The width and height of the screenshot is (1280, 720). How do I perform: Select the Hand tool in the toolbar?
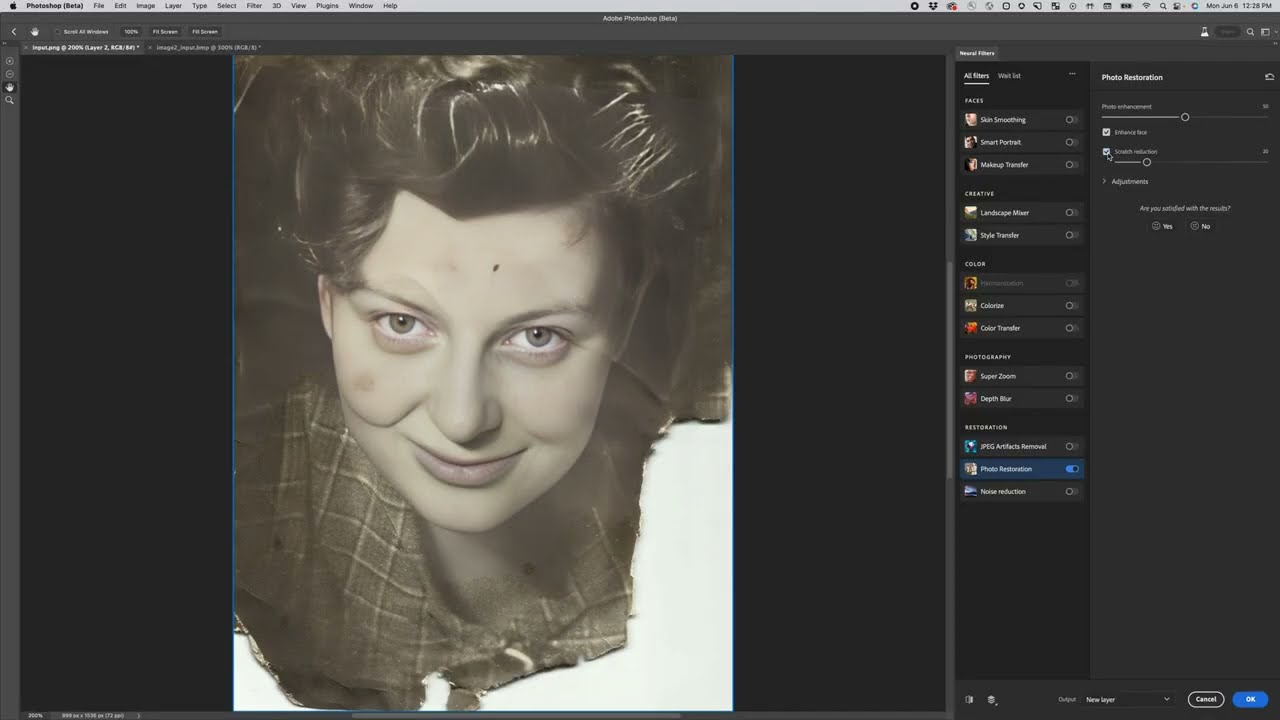[10, 86]
